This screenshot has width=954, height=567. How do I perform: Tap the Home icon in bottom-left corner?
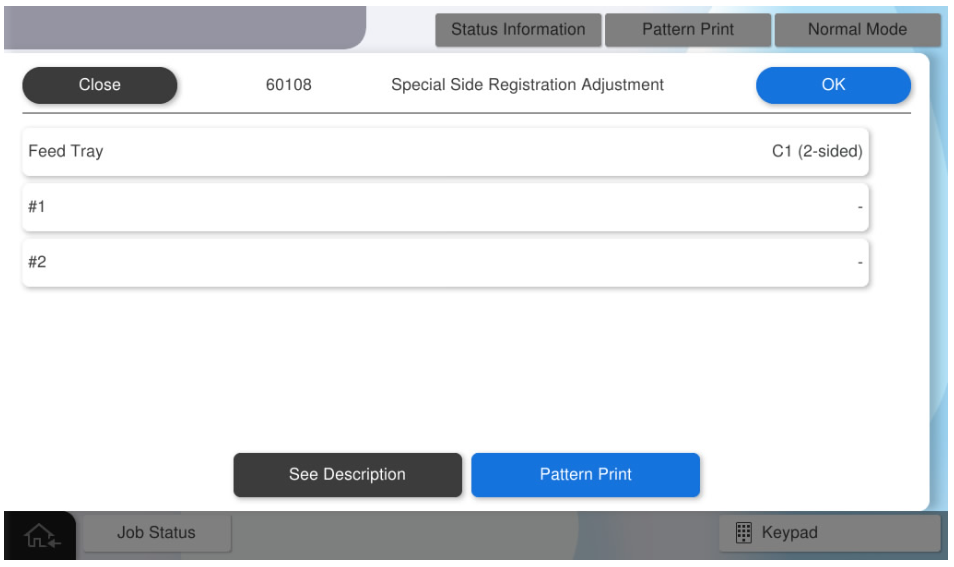41,536
